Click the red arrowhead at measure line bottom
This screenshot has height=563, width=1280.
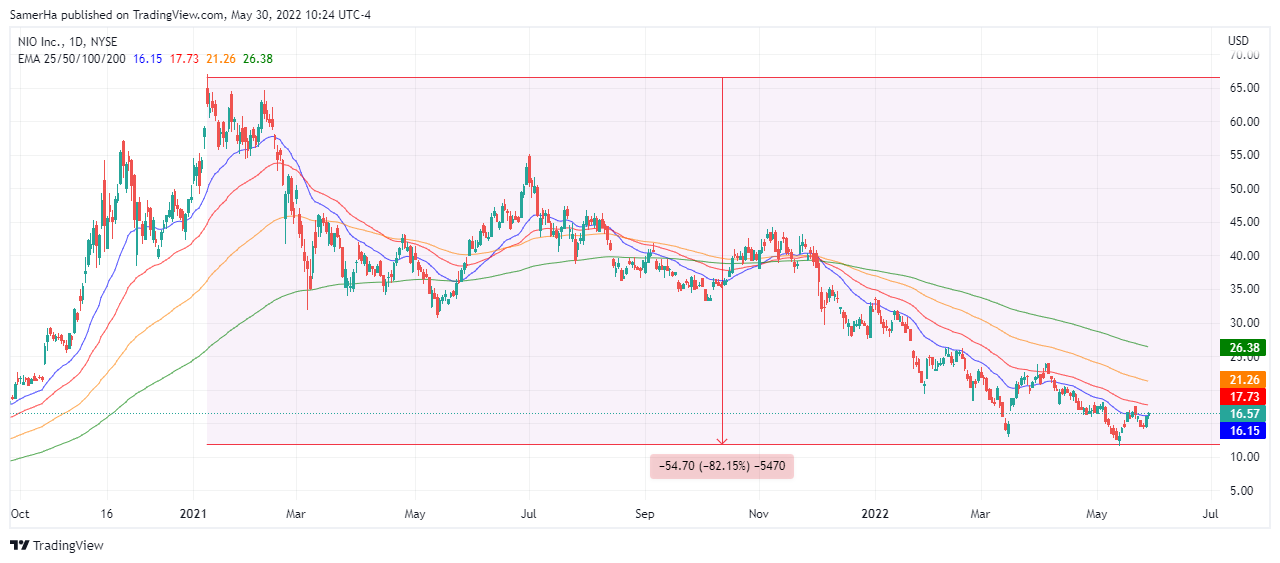(722, 438)
